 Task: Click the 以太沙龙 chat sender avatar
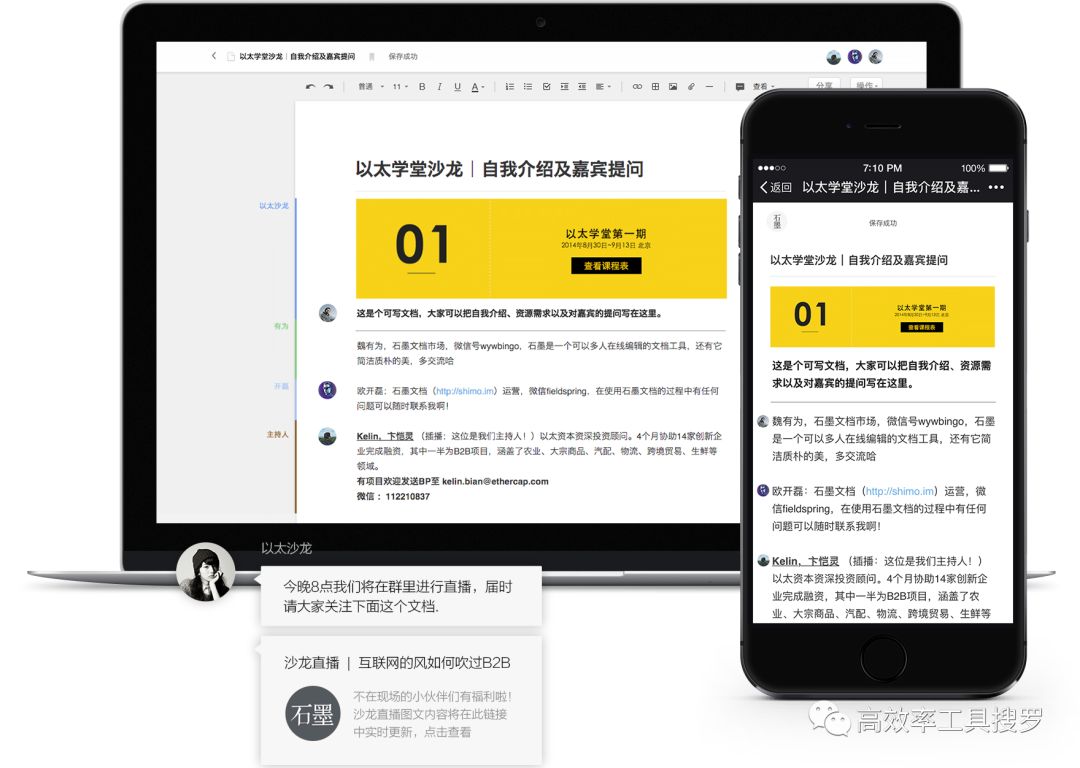[206, 572]
